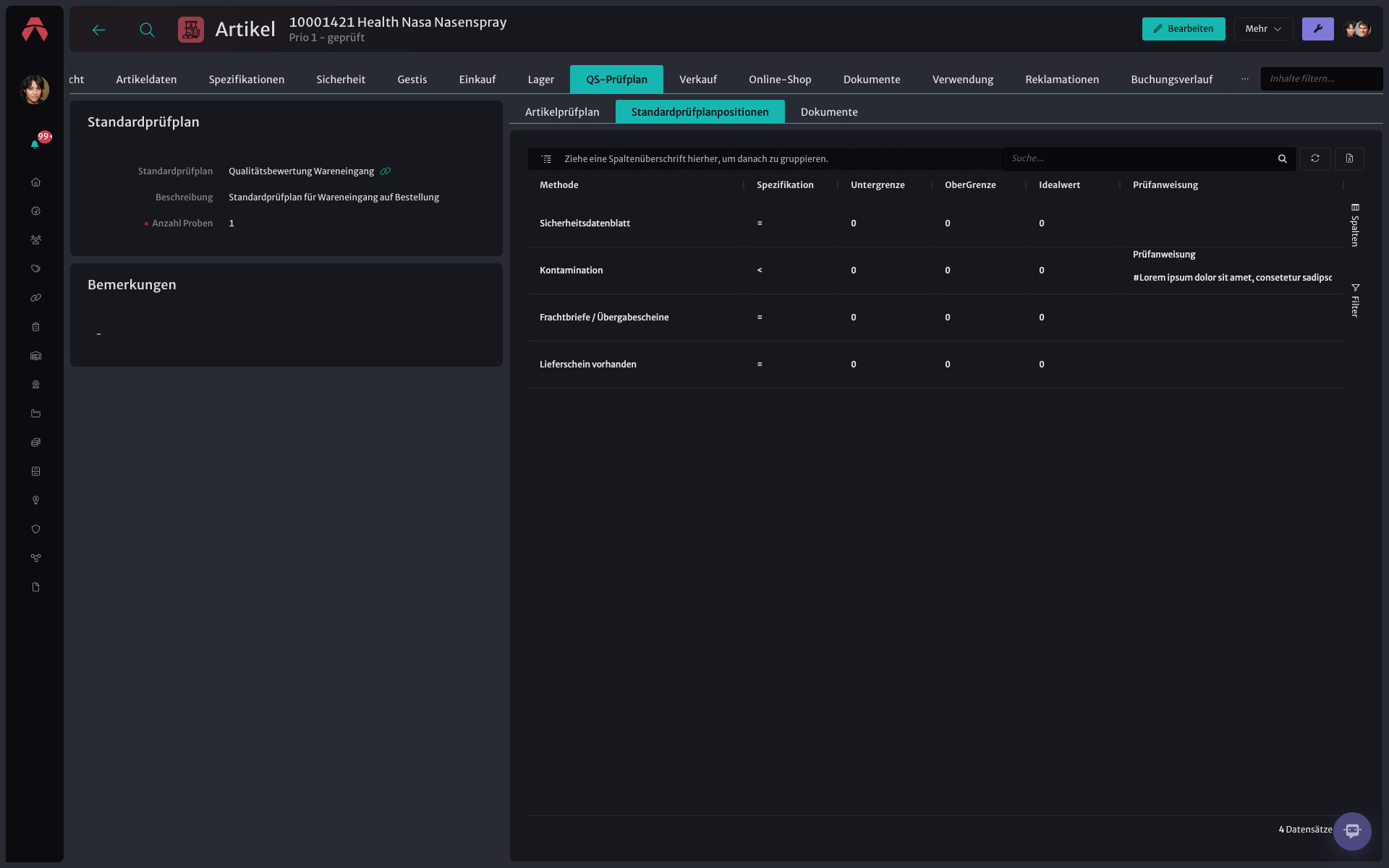Open the shield icon in sidebar
Viewport: 1389px width, 868px height.
coord(35,529)
